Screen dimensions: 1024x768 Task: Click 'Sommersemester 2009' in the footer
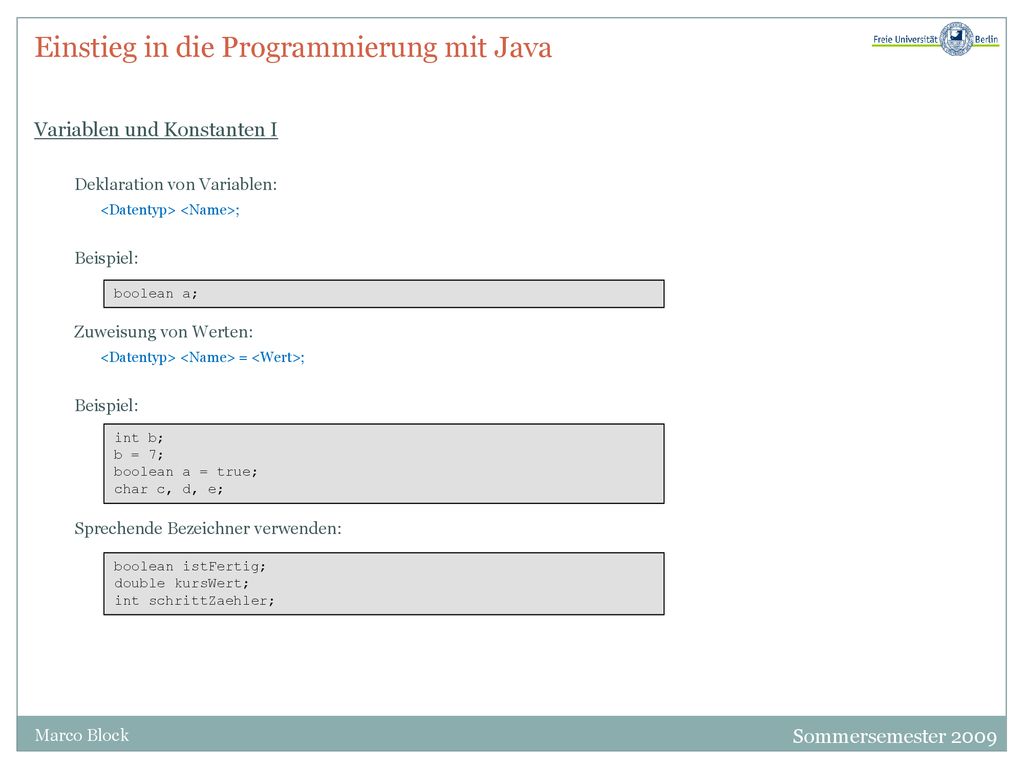pyautogui.click(x=895, y=736)
